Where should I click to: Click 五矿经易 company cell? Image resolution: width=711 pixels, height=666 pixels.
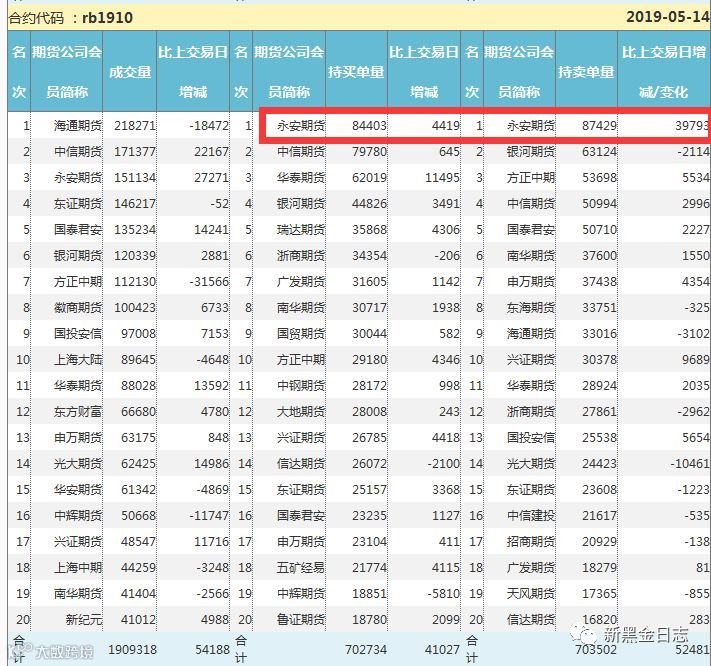[x=301, y=568]
